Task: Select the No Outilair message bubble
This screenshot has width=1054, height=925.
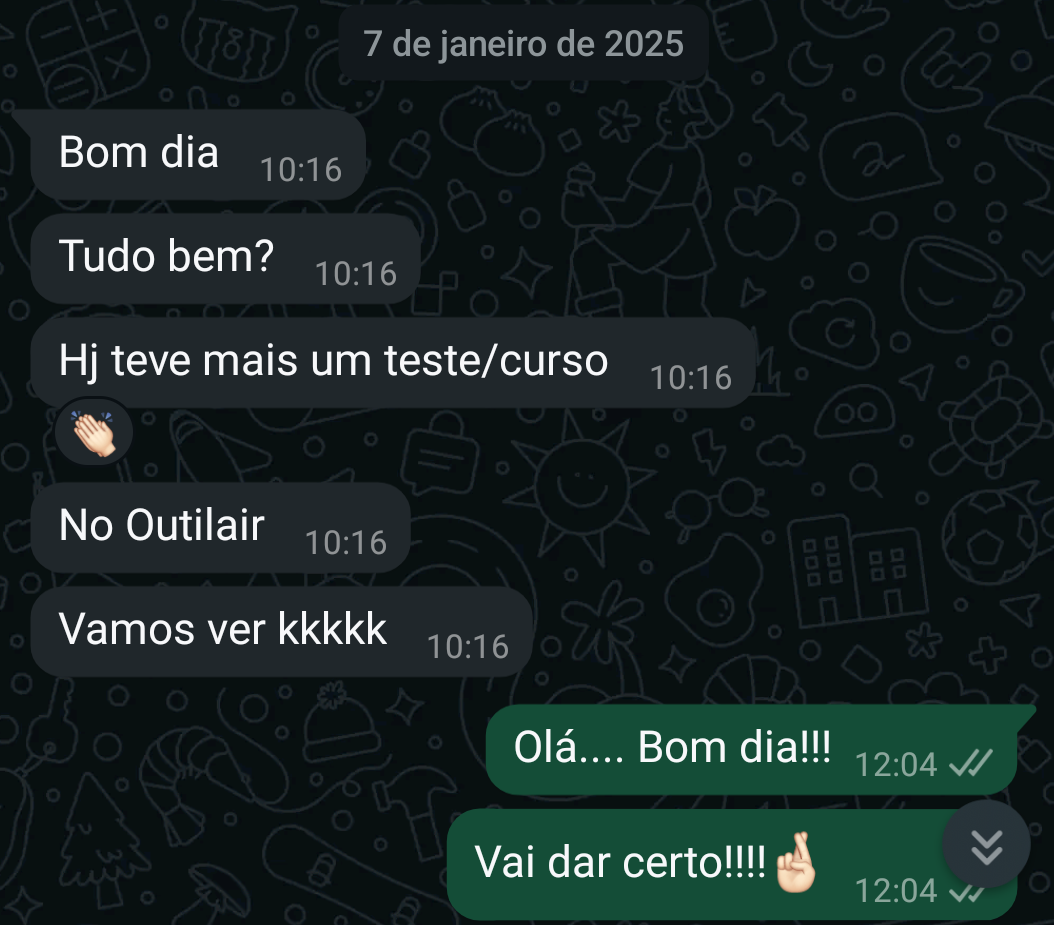Action: [220, 528]
